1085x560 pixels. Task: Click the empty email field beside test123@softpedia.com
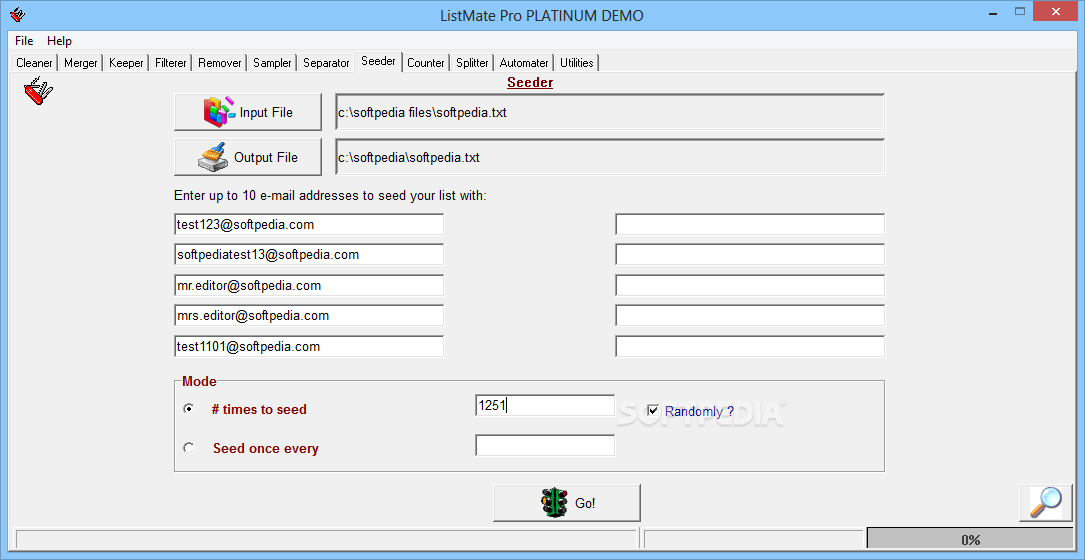click(x=750, y=224)
